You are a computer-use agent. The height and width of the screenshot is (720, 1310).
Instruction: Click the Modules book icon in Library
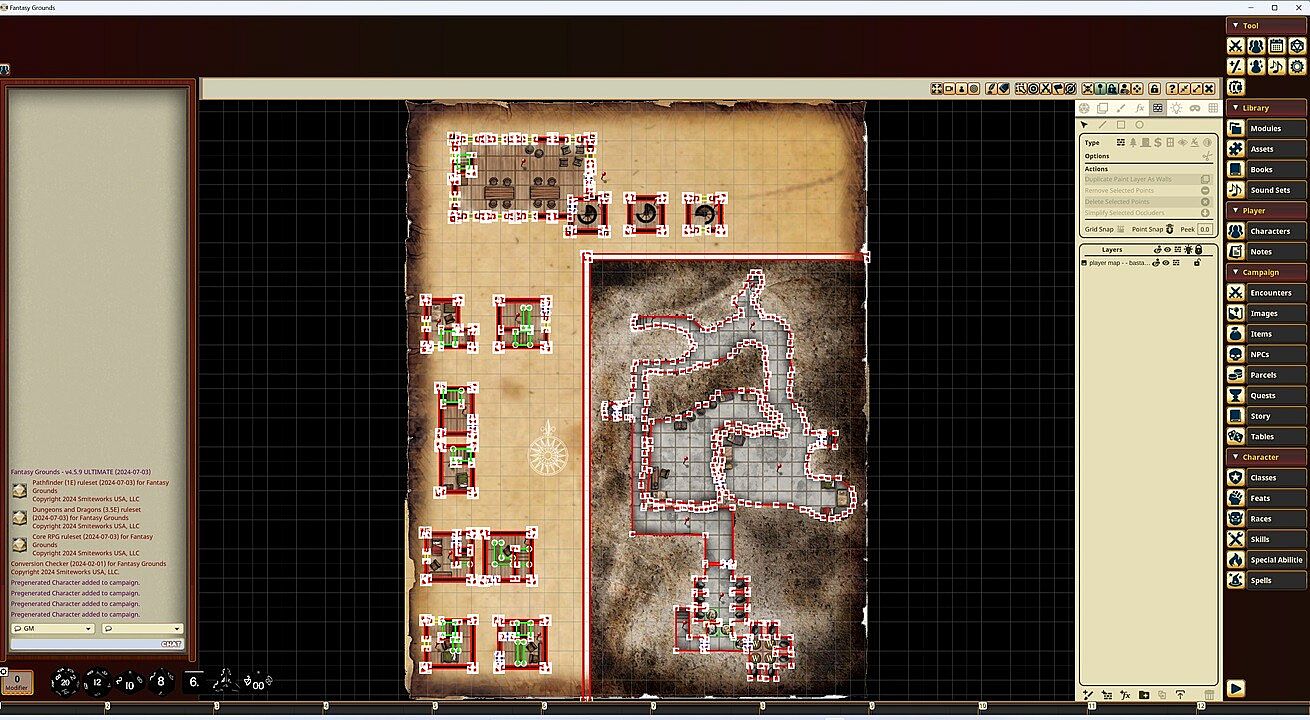(1235, 128)
